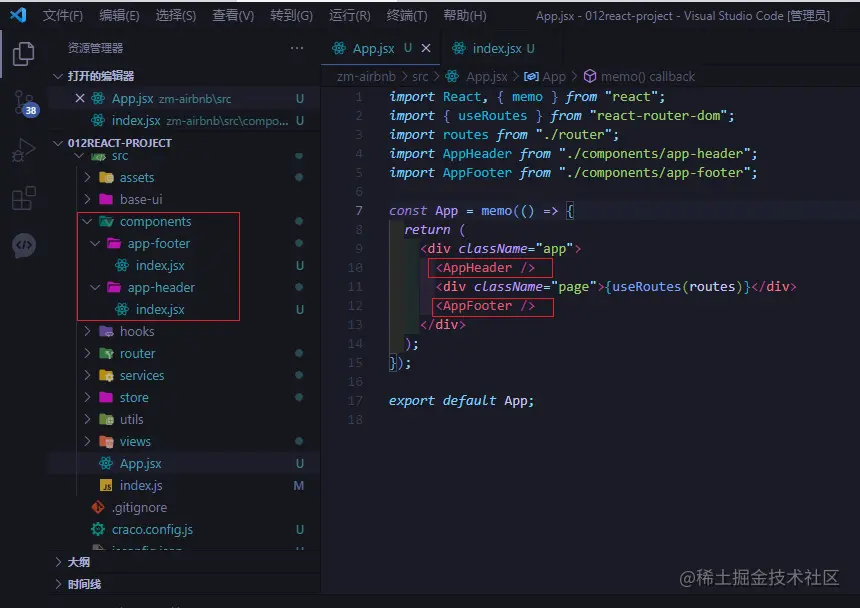Close App.jsx in open editors list
The height and width of the screenshot is (608, 860).
[80, 98]
